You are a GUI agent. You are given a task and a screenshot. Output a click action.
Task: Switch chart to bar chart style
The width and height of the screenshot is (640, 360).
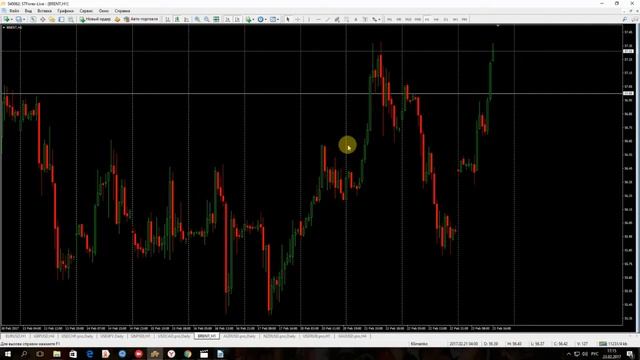tap(168, 19)
